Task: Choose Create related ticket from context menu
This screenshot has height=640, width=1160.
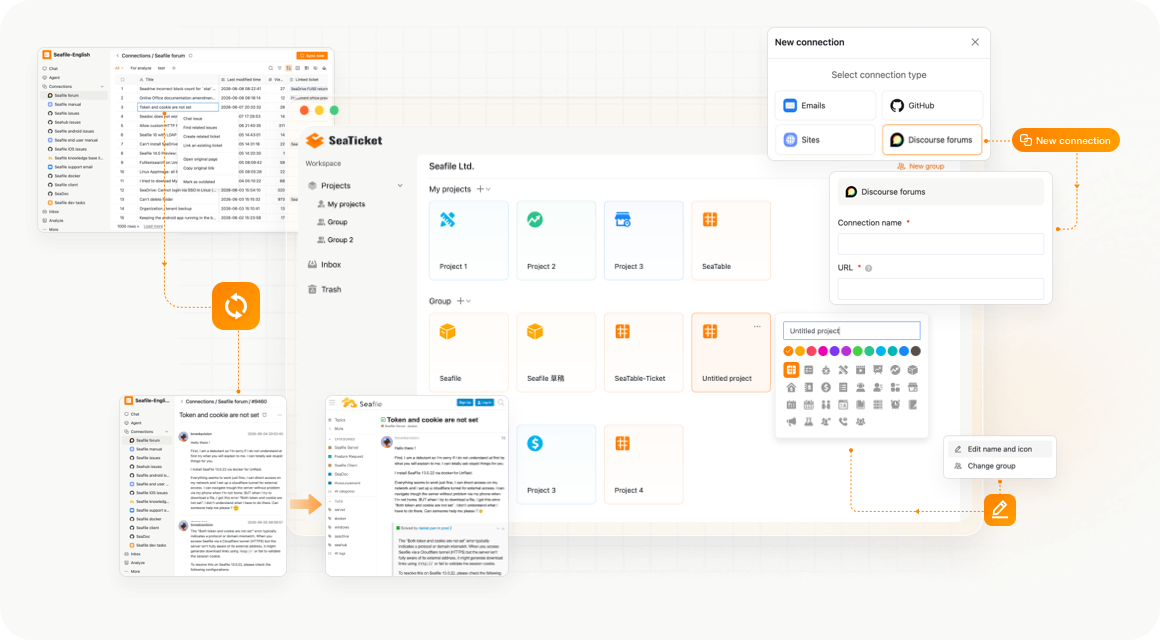Action: pos(201,136)
